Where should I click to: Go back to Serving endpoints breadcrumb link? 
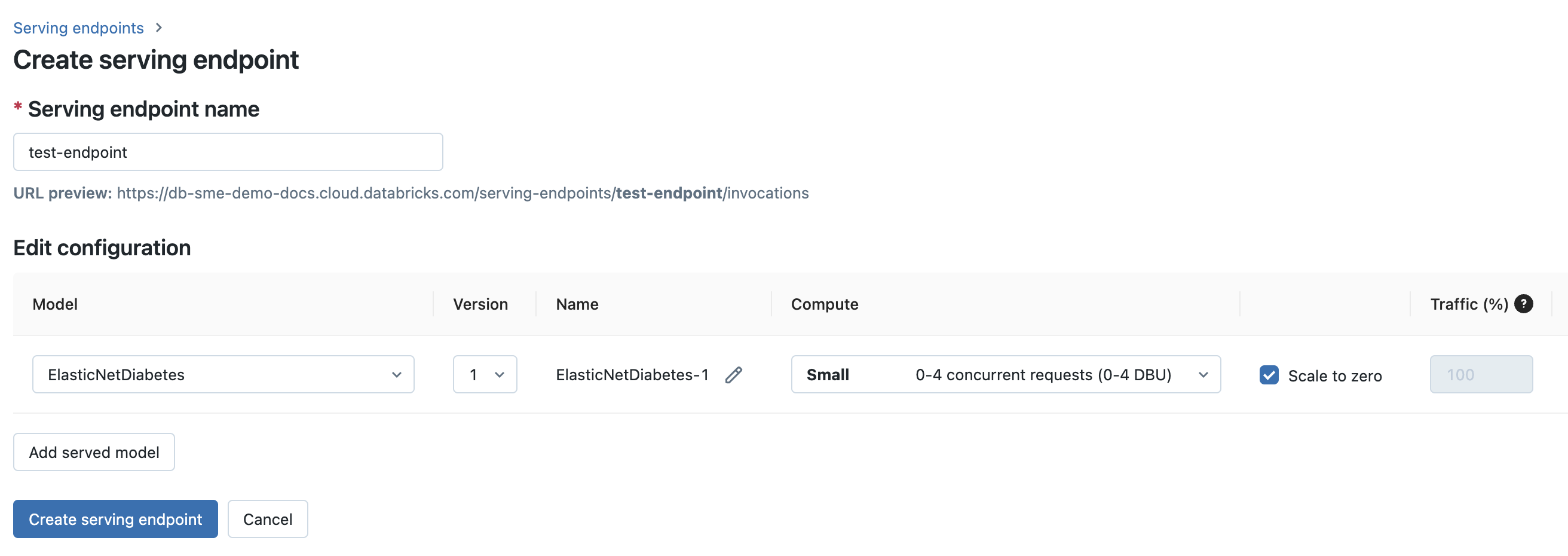(78, 28)
